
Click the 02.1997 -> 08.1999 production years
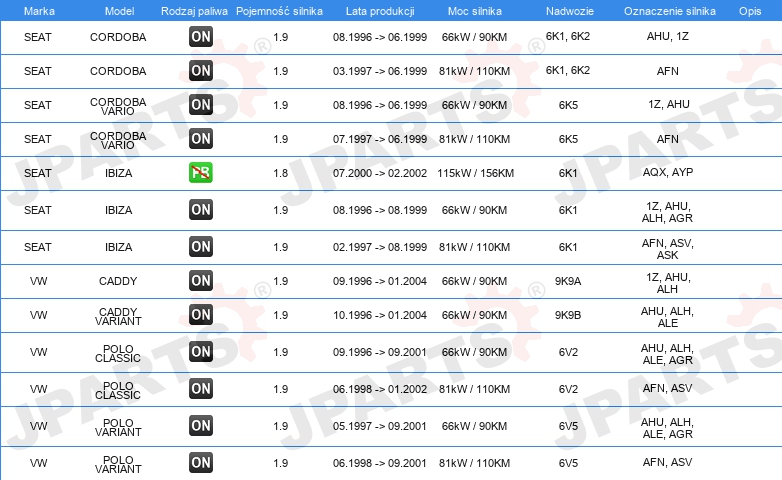[x=380, y=247]
